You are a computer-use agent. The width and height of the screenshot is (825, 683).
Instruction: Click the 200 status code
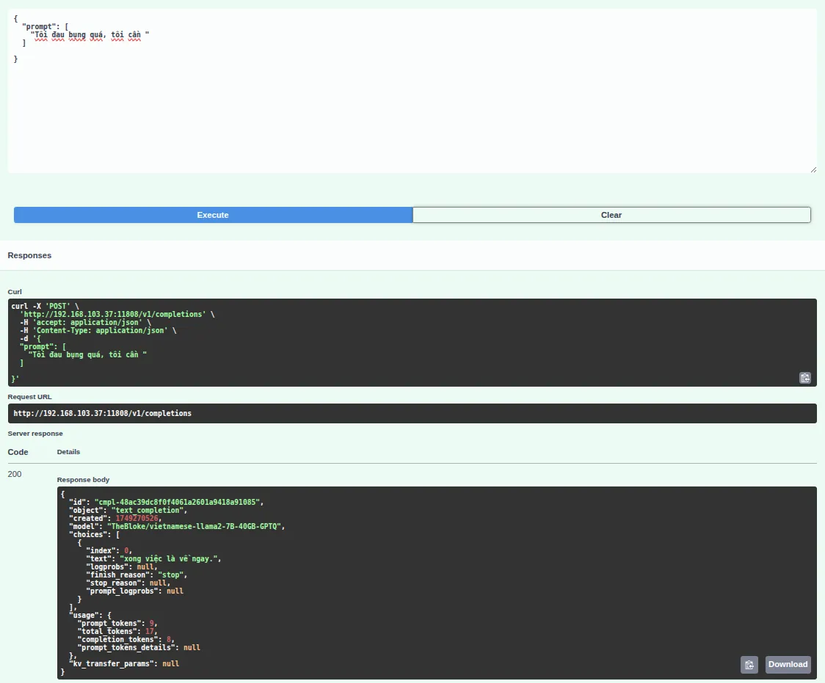(x=15, y=474)
